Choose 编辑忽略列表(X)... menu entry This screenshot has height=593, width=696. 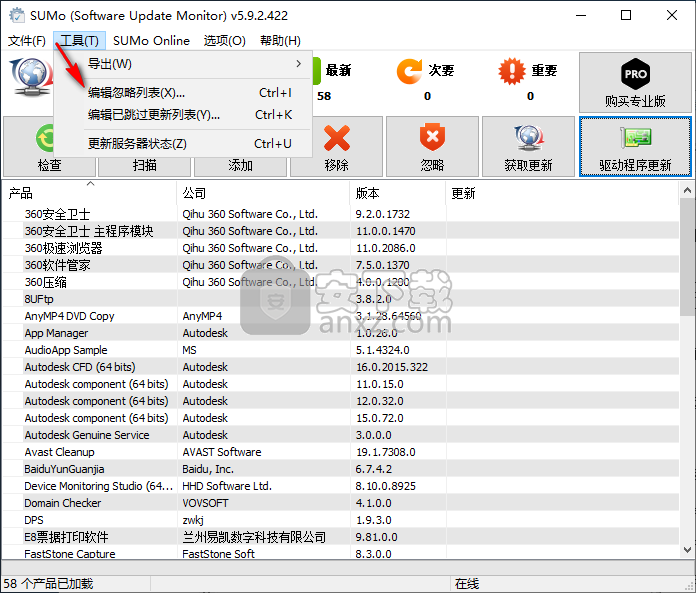(183, 93)
